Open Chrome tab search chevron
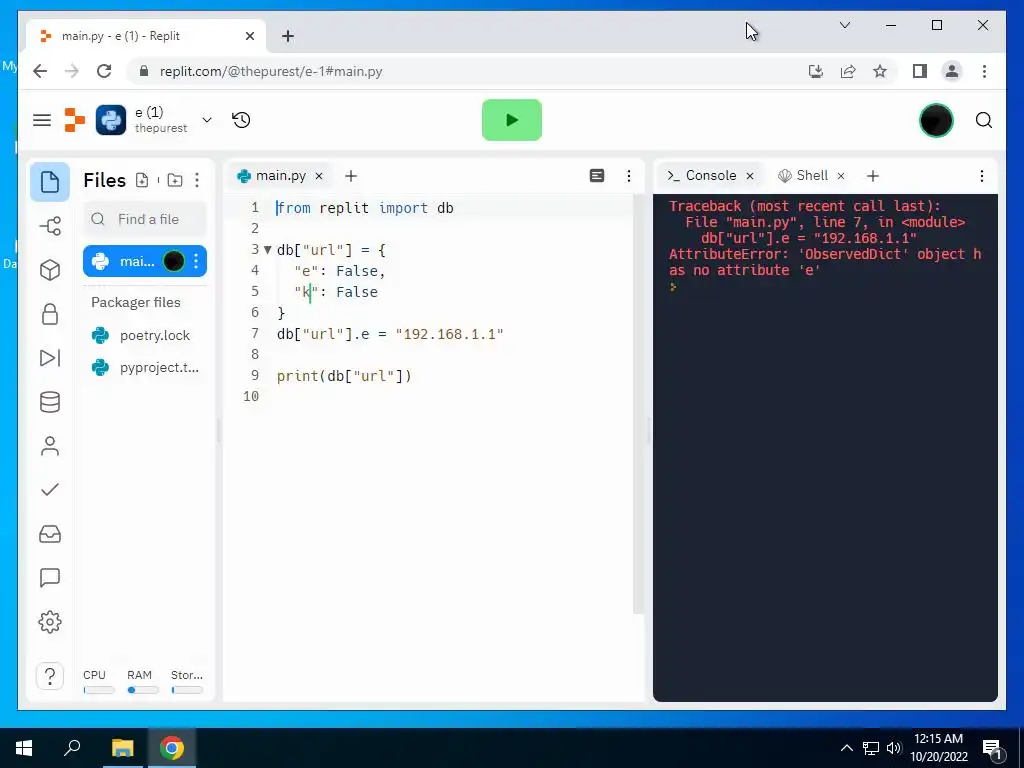The image size is (1024, 768). (x=844, y=25)
